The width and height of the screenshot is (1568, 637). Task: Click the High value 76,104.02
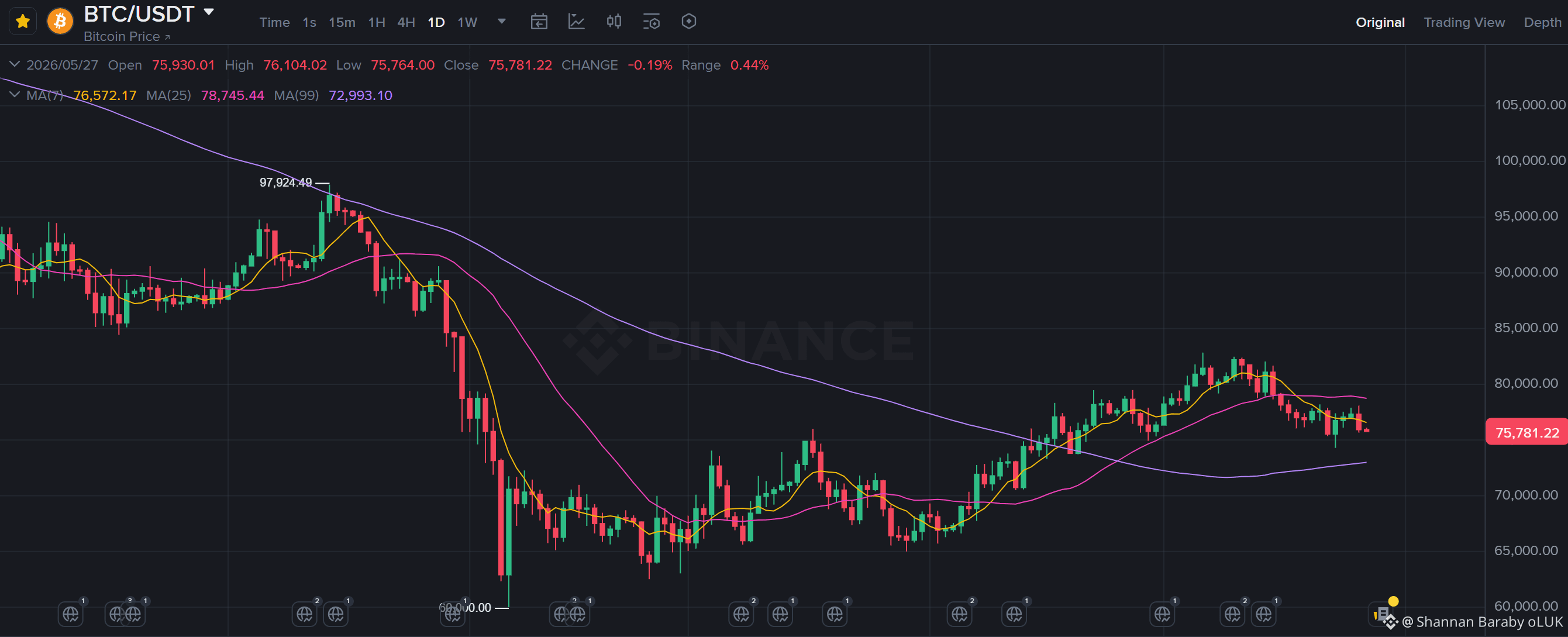(x=295, y=65)
